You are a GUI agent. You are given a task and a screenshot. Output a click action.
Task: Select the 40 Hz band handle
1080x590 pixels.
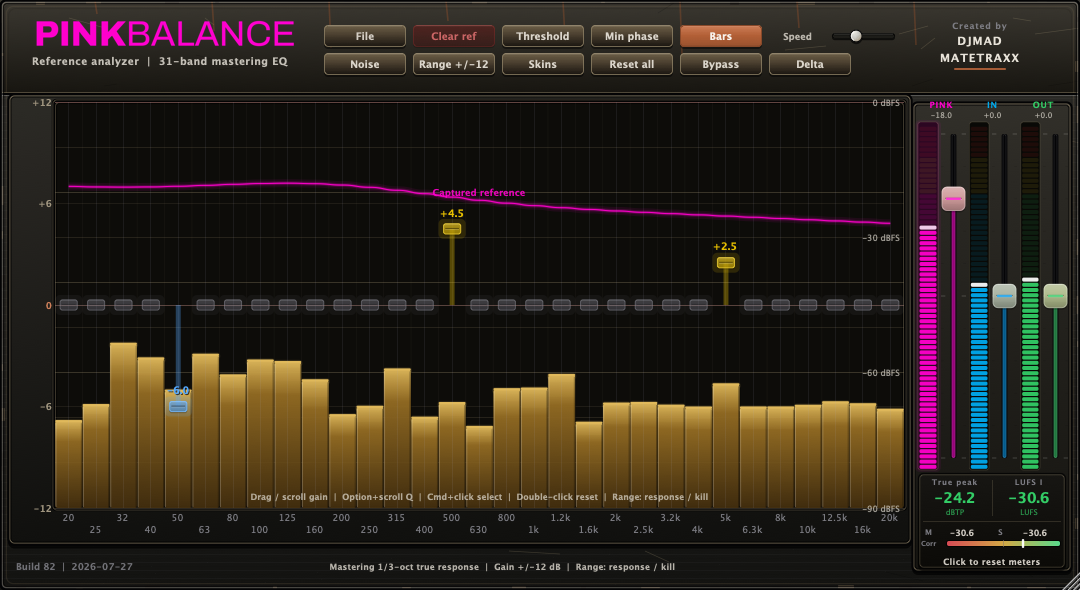click(151, 305)
